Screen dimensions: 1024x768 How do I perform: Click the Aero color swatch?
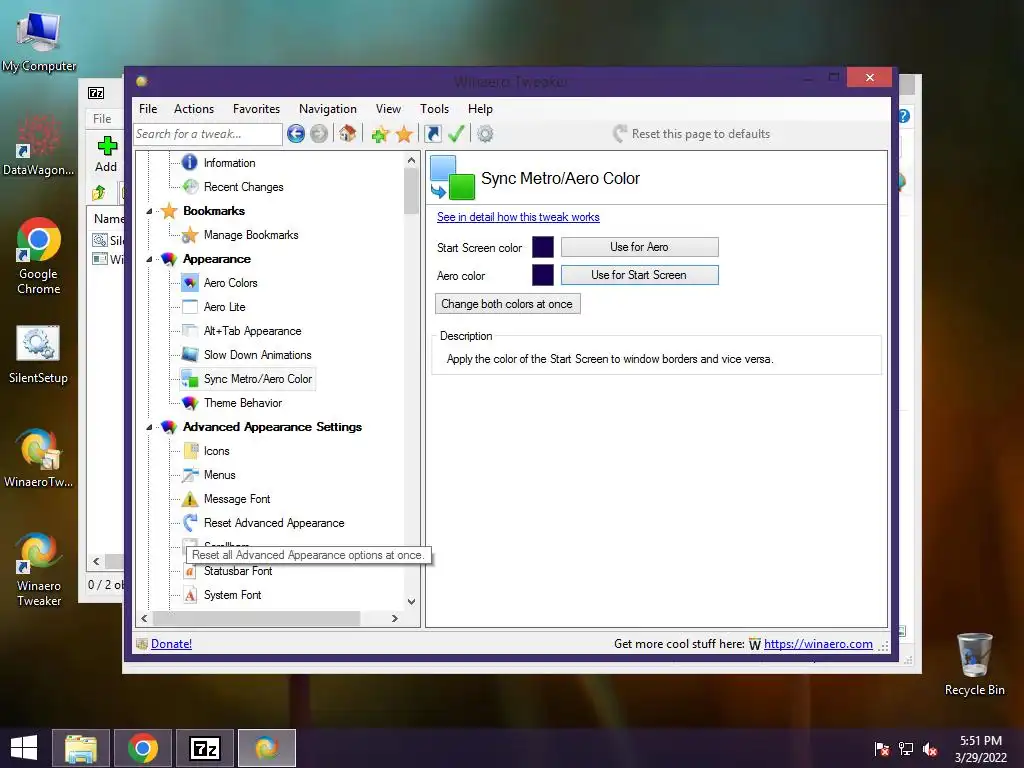(543, 275)
